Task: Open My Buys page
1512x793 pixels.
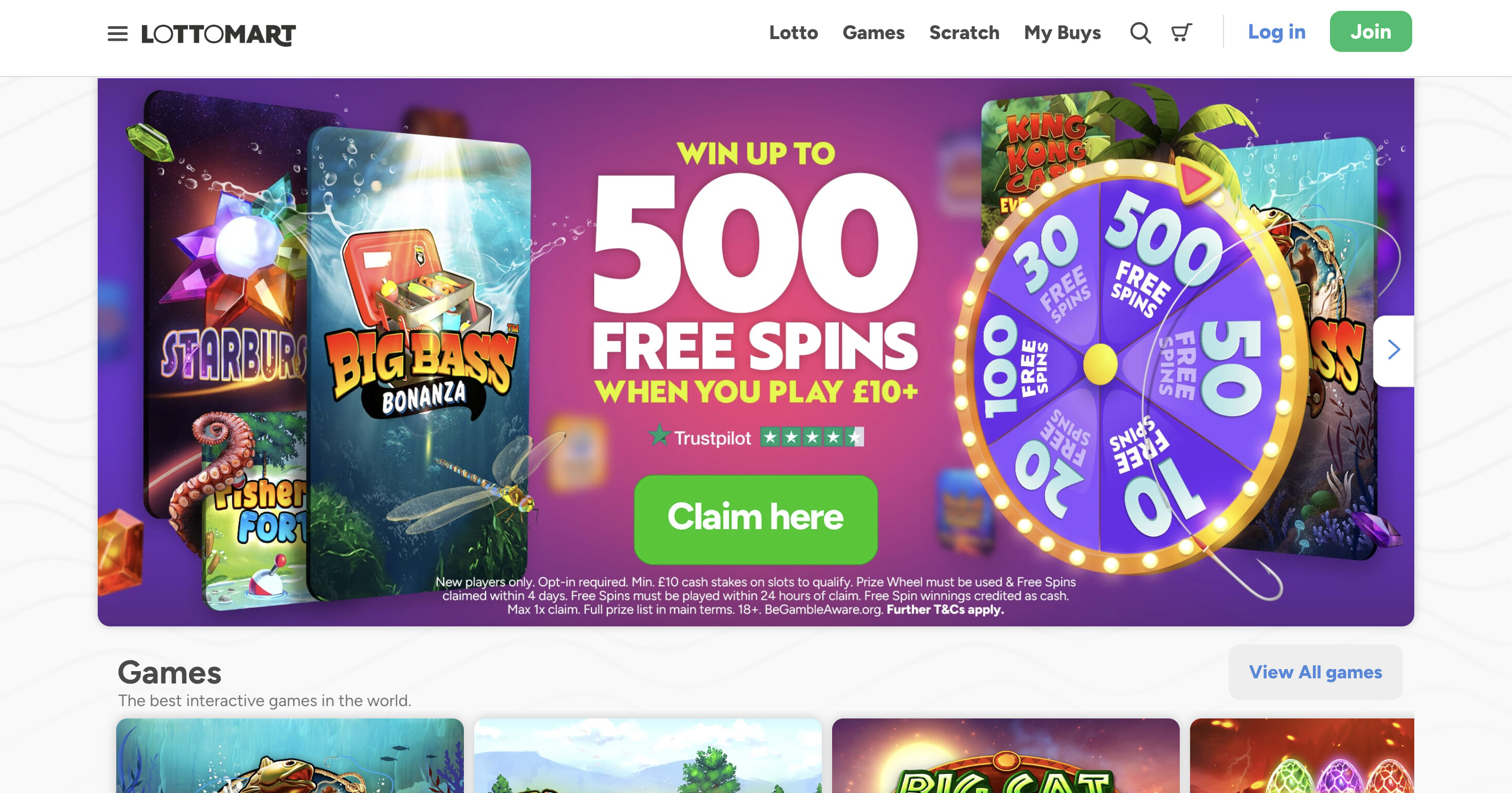Action: click(1063, 32)
